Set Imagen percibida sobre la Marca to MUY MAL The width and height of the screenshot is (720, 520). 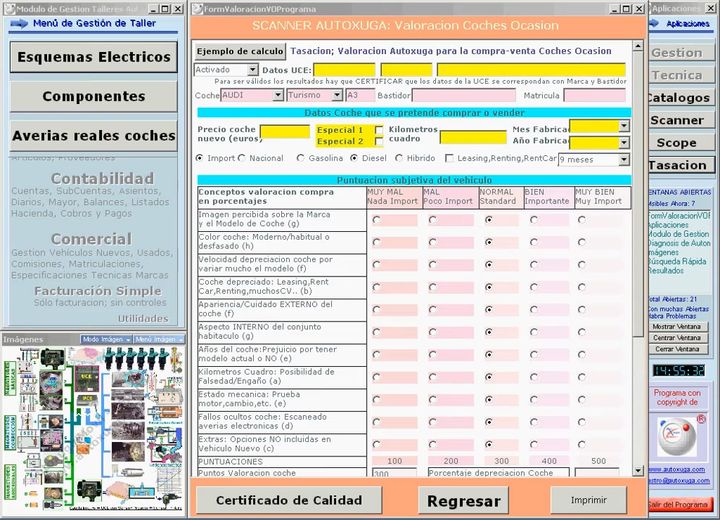(x=377, y=220)
